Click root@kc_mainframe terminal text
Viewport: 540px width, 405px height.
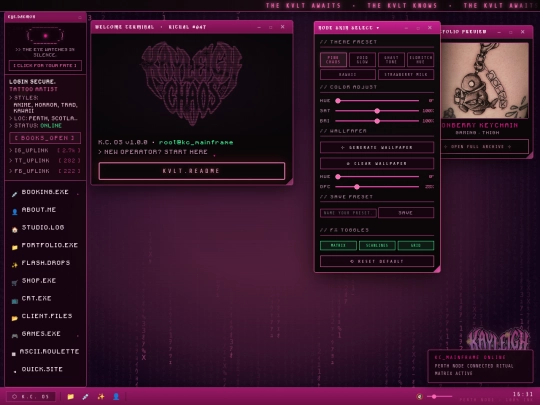tap(196, 142)
